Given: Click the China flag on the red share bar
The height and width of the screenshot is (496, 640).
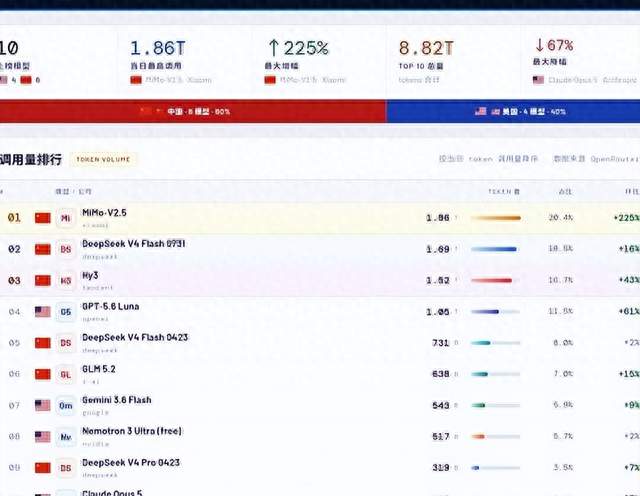Looking at the screenshot, I should [x=145, y=111].
